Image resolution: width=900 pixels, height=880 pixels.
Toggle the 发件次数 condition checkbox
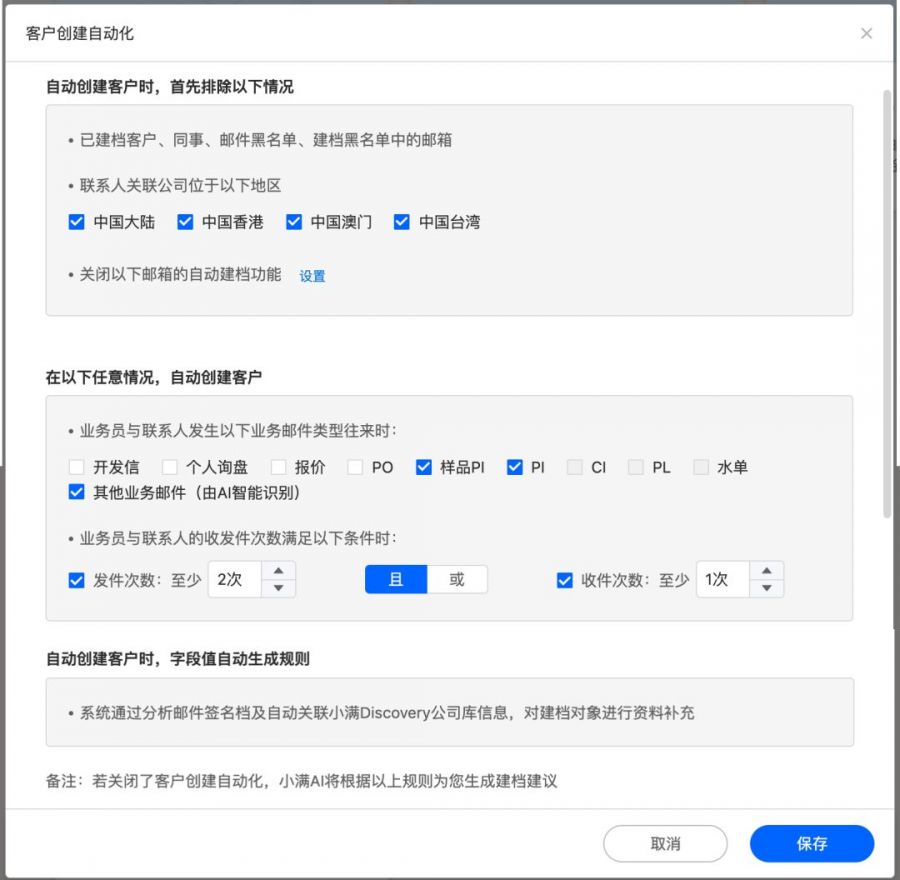pyautogui.click(x=76, y=580)
